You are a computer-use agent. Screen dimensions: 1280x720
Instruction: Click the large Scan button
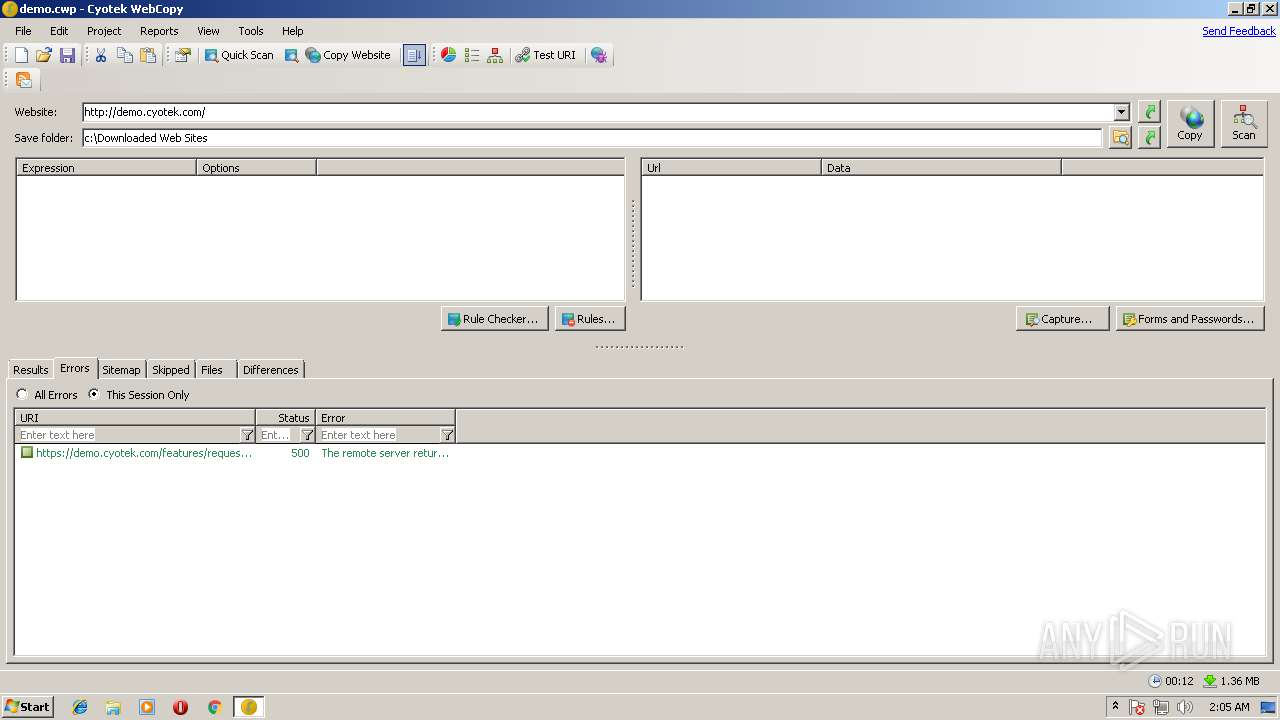(1244, 124)
